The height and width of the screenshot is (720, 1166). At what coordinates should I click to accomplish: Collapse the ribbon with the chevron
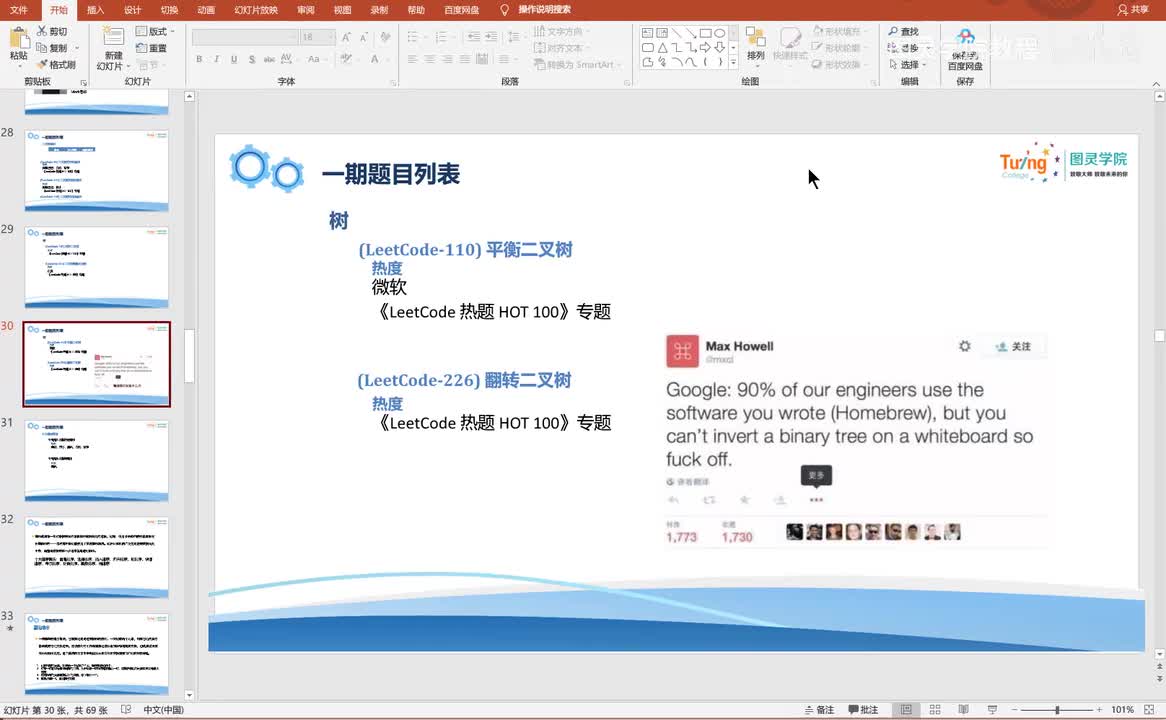point(1156,83)
